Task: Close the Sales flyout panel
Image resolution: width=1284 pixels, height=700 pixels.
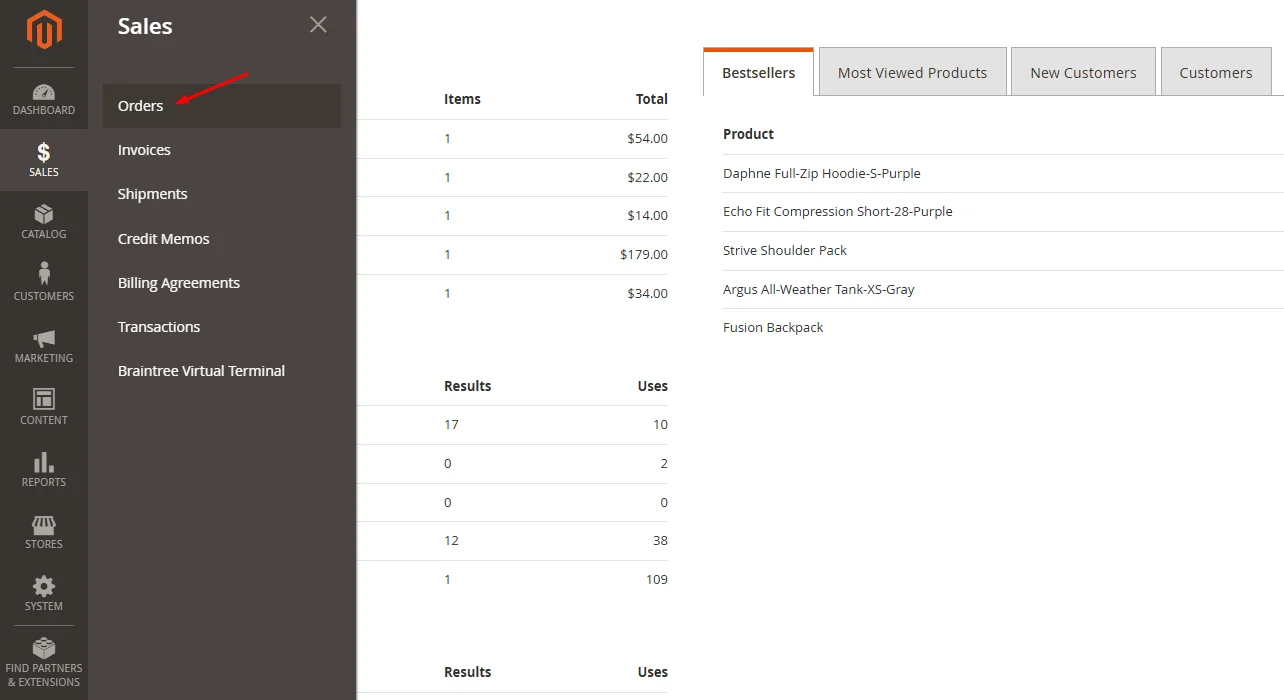Action: coord(318,25)
